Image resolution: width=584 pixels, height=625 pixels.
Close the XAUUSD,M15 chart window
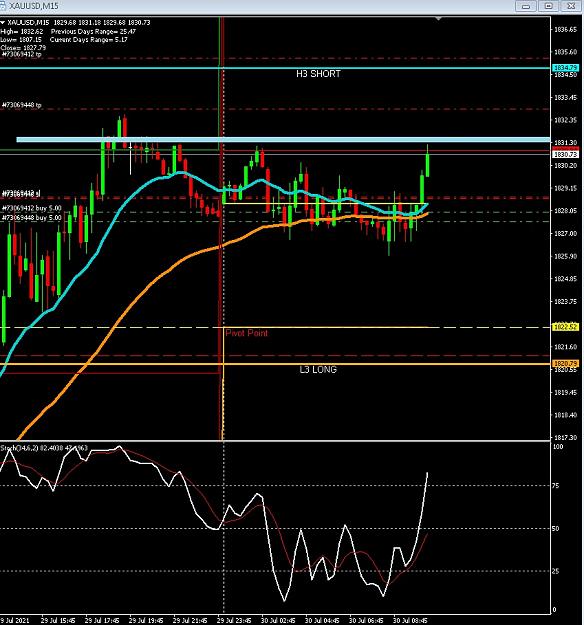[571, 6]
